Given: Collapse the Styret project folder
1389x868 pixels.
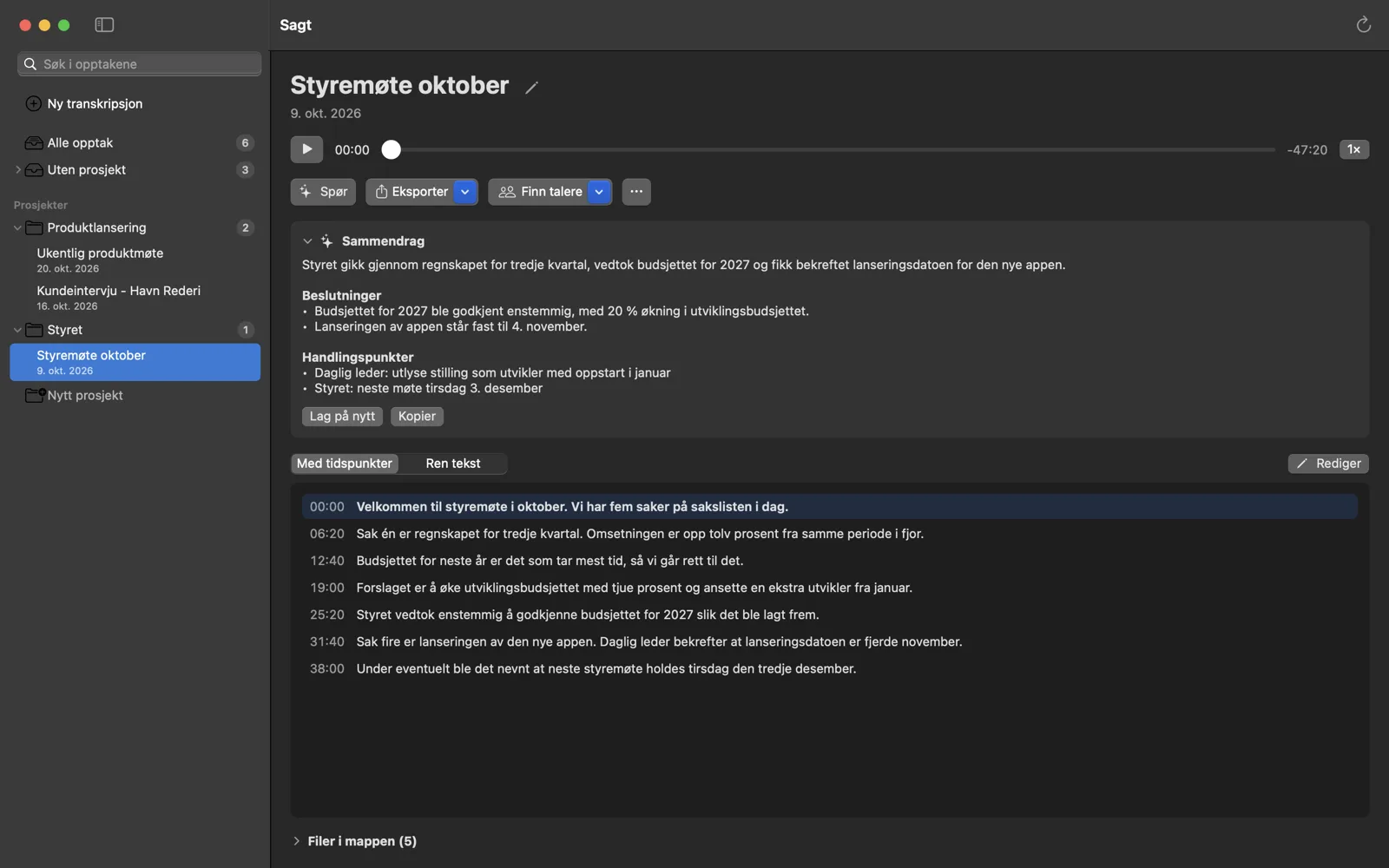Looking at the screenshot, I should (17, 330).
